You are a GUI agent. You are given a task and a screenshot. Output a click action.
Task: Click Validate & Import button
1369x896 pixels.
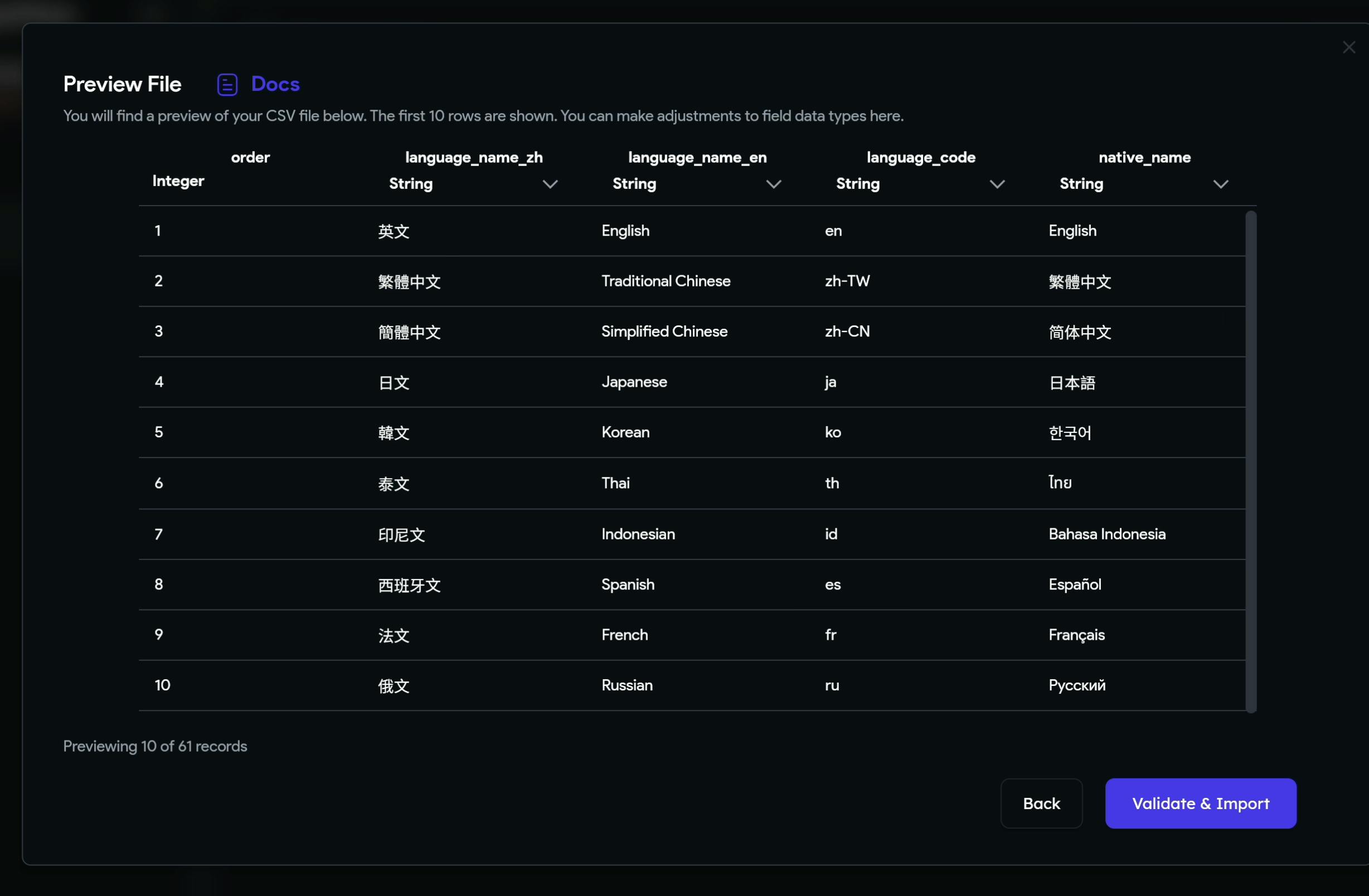pos(1200,803)
